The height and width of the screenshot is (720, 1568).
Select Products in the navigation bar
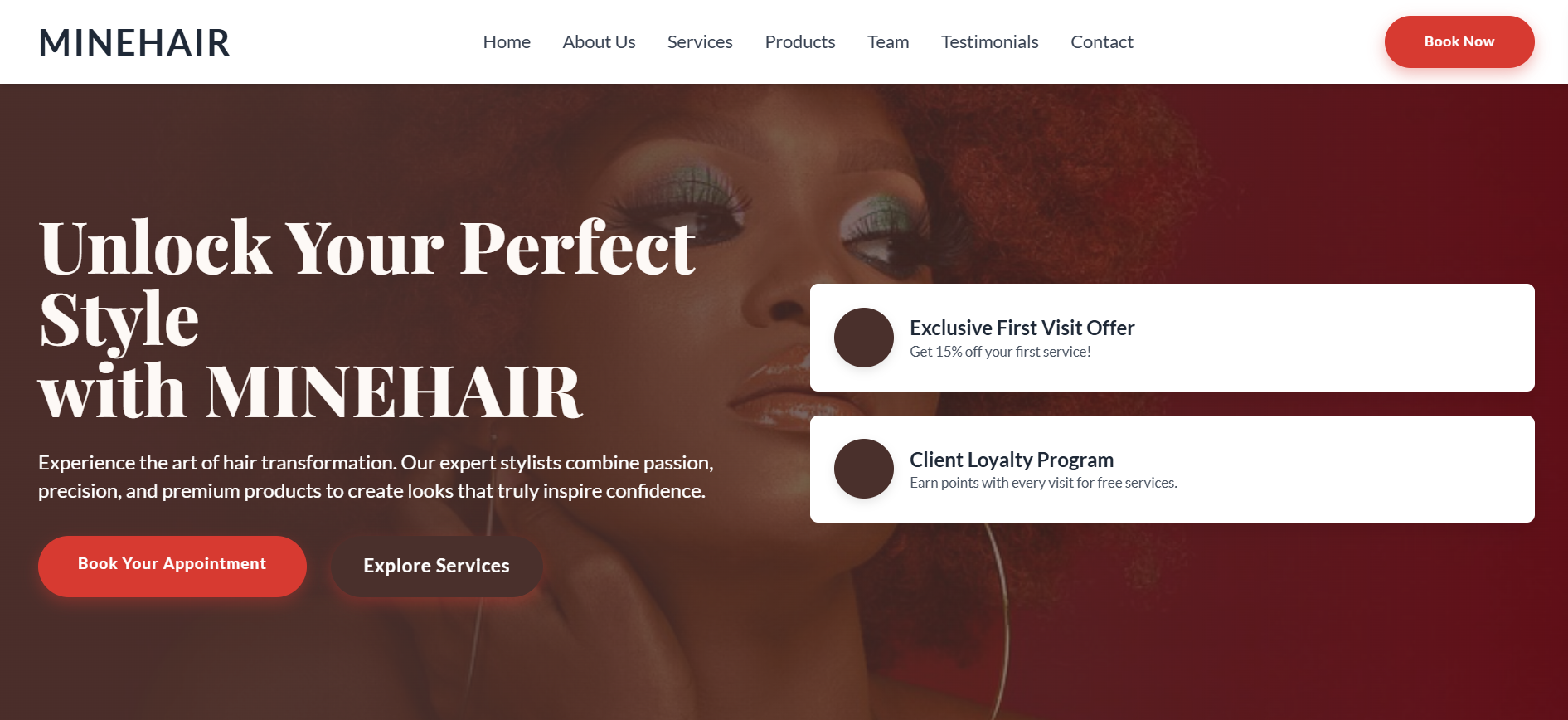(800, 41)
